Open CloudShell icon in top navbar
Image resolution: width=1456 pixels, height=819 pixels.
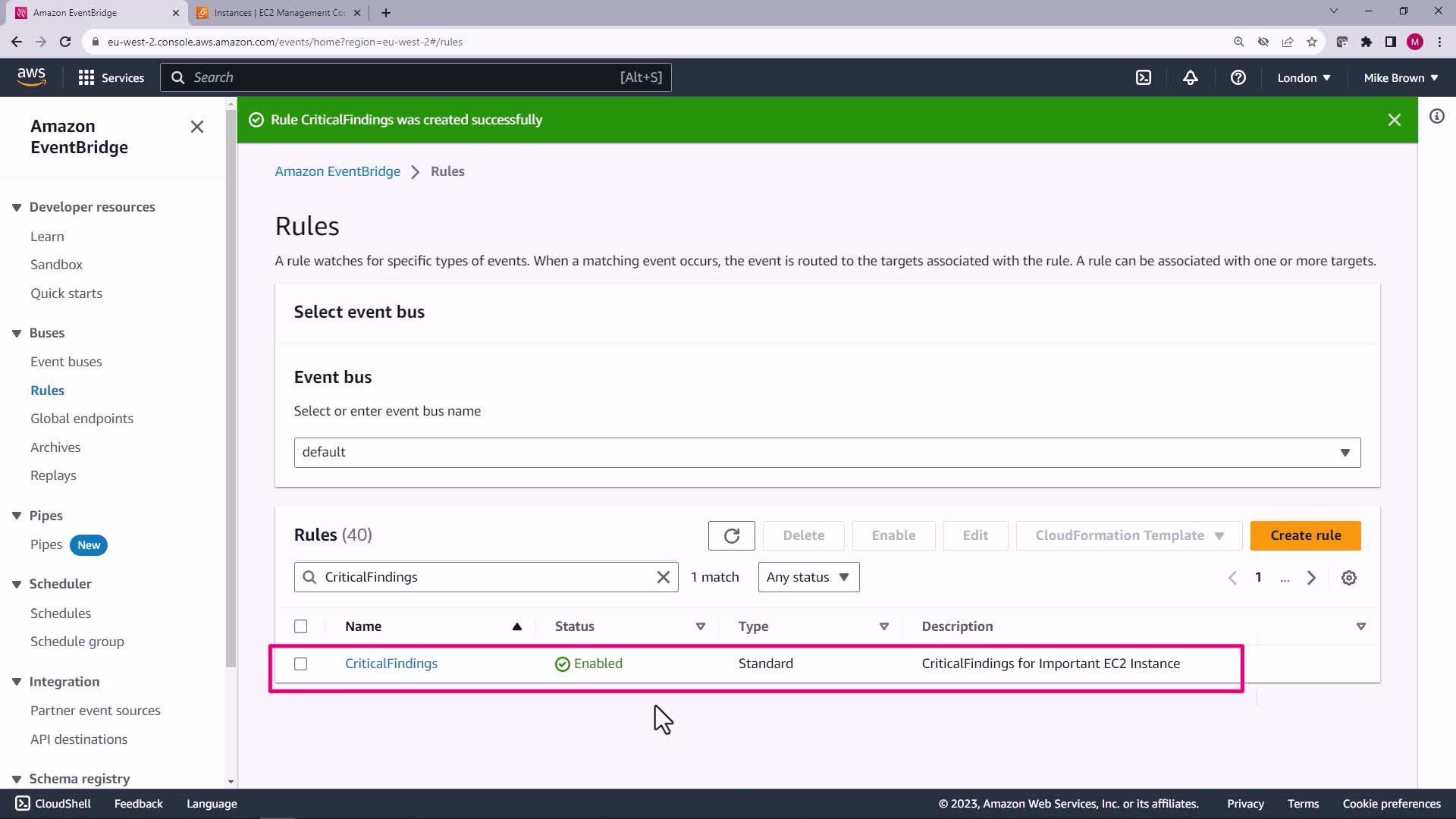click(1144, 77)
